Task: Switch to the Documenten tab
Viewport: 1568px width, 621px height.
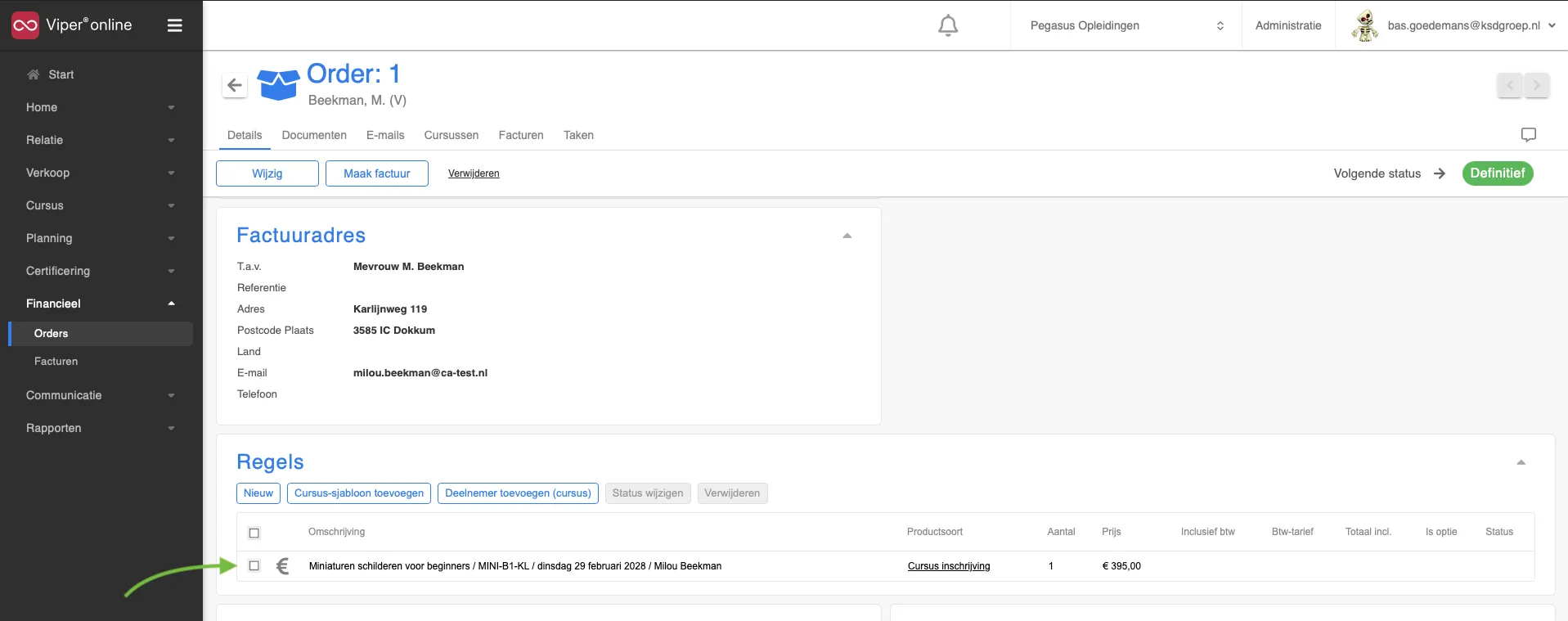Action: click(314, 135)
